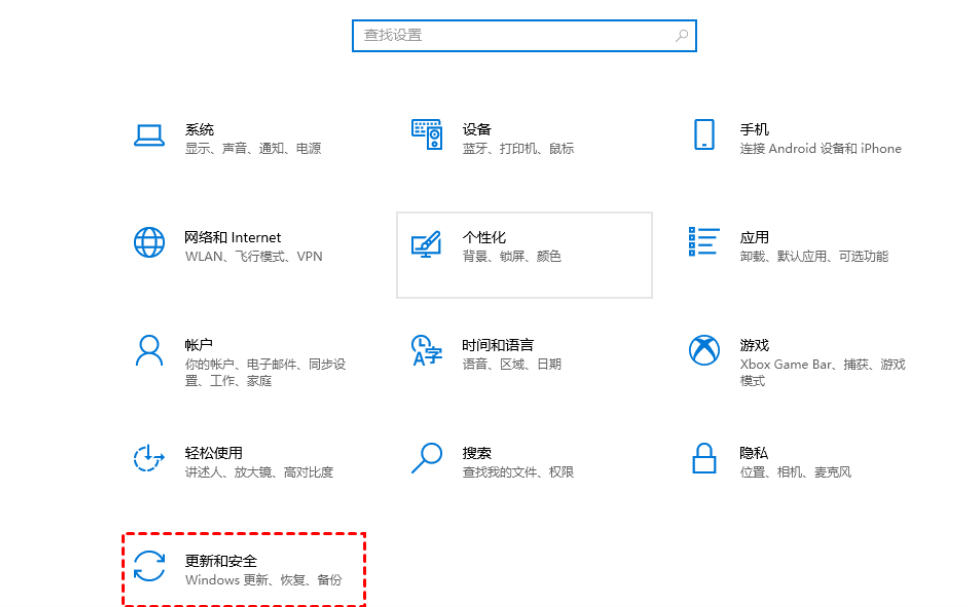Click the Windows 更新、恢复、备份 description
968x607 pixels.
[264, 580]
